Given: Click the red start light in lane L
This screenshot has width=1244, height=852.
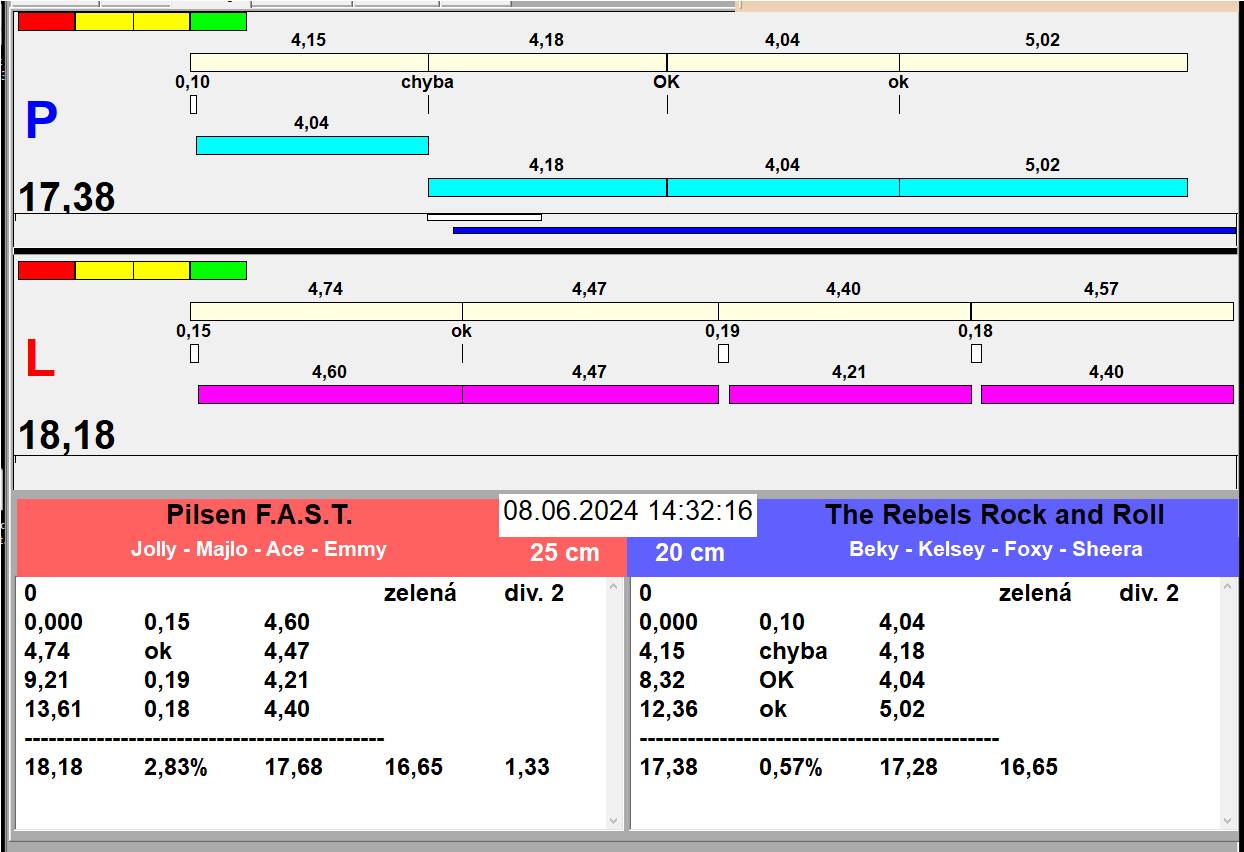Looking at the screenshot, I should [46, 270].
